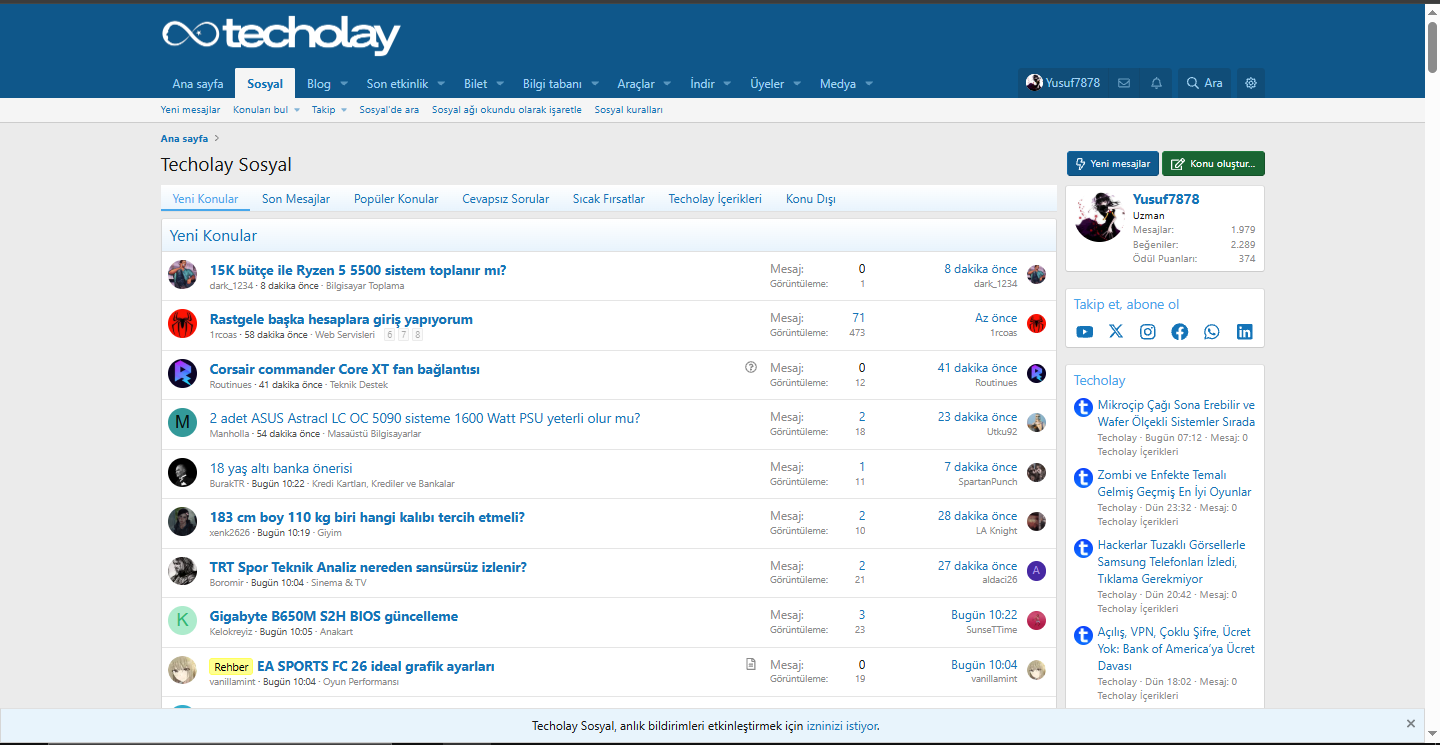The image size is (1440, 745).
Task: Open thread 183 cm boy 110 kg
Action: 367,517
